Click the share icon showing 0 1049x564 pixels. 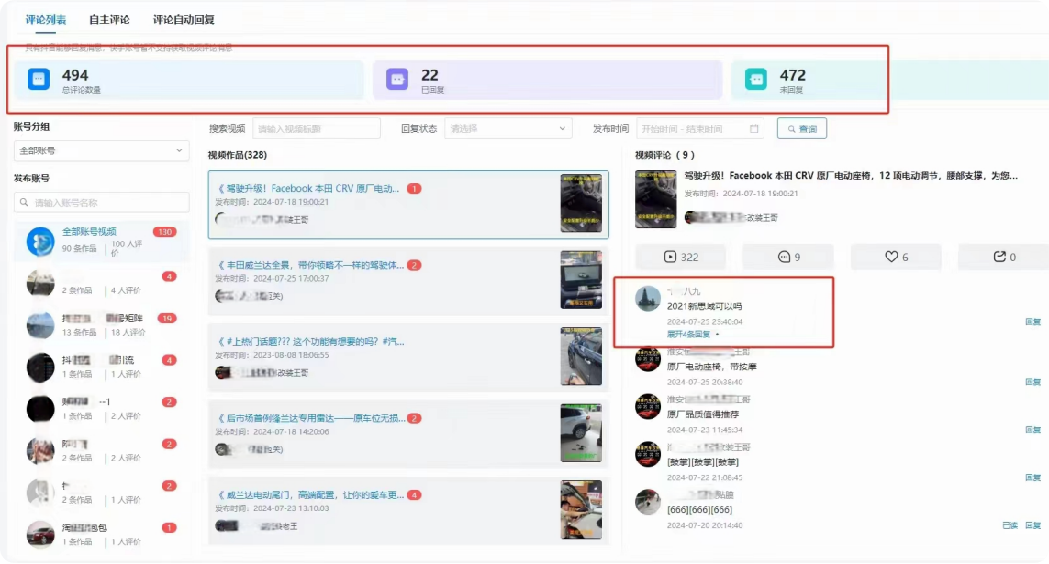tap(998, 257)
